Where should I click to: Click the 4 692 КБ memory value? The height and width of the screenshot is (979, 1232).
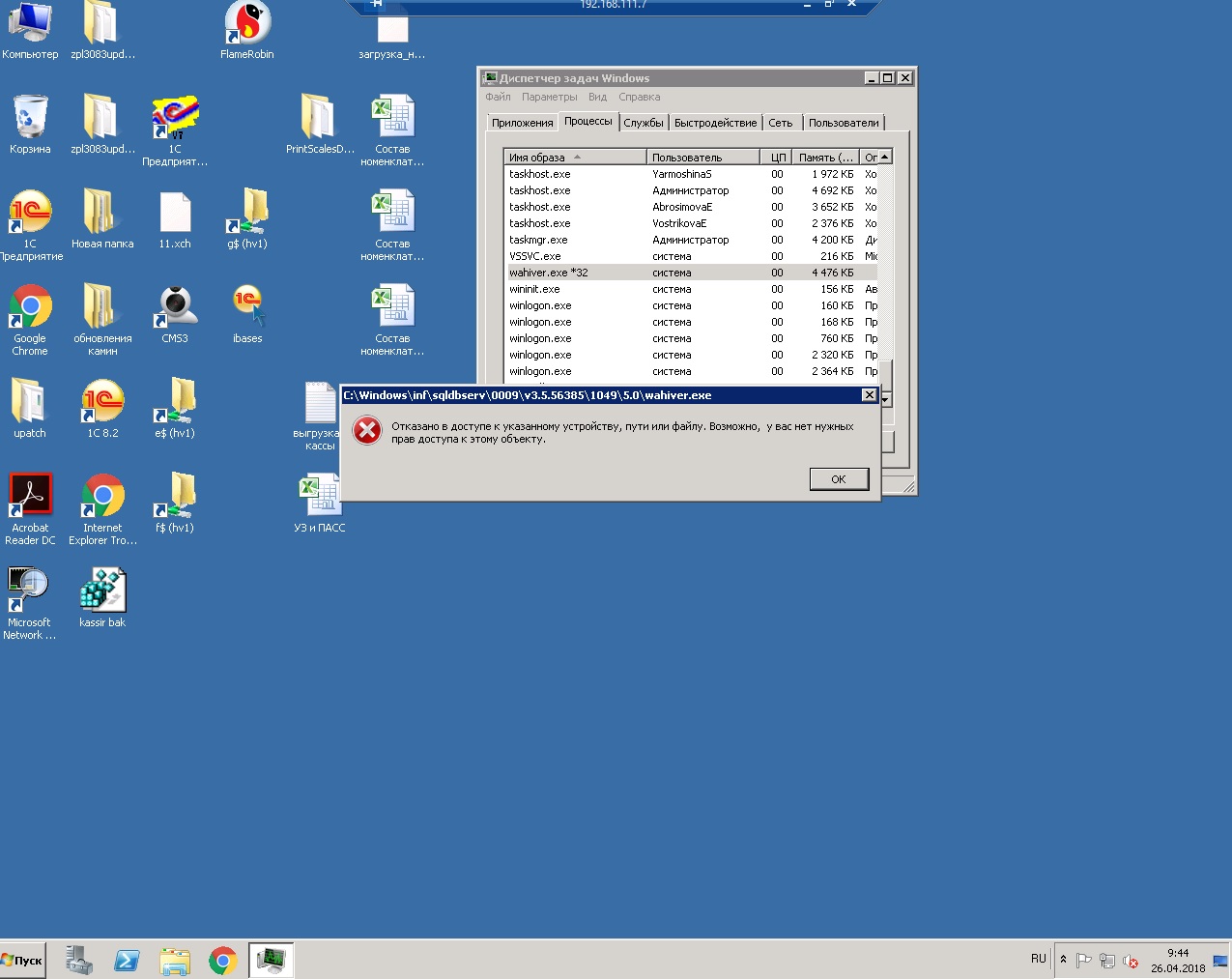832,190
